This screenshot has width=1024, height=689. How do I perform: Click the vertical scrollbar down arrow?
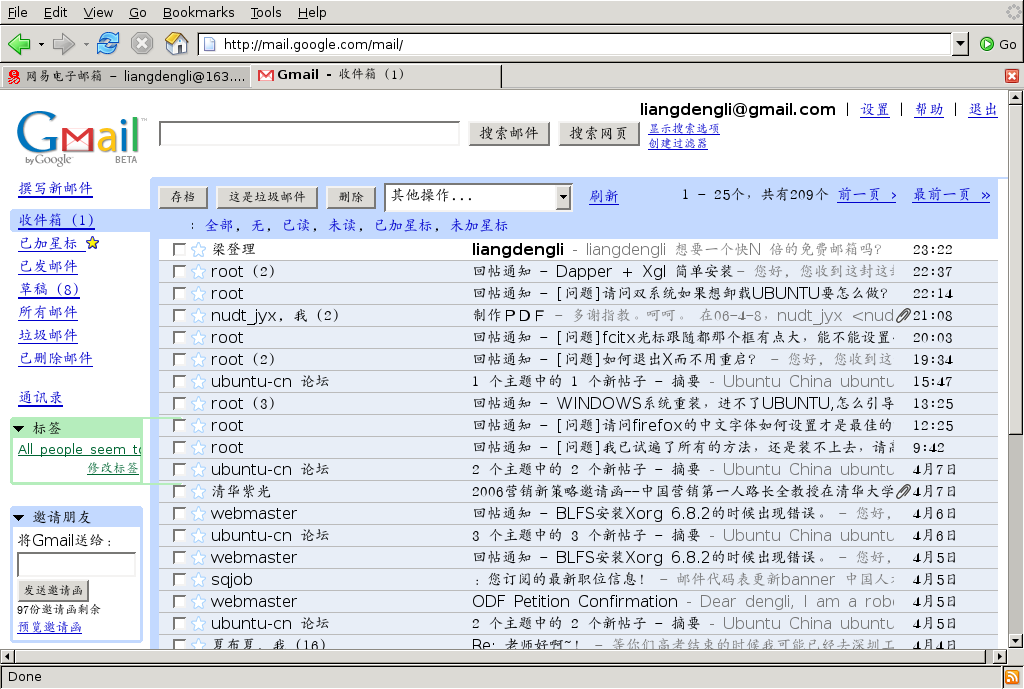(x=1016, y=641)
